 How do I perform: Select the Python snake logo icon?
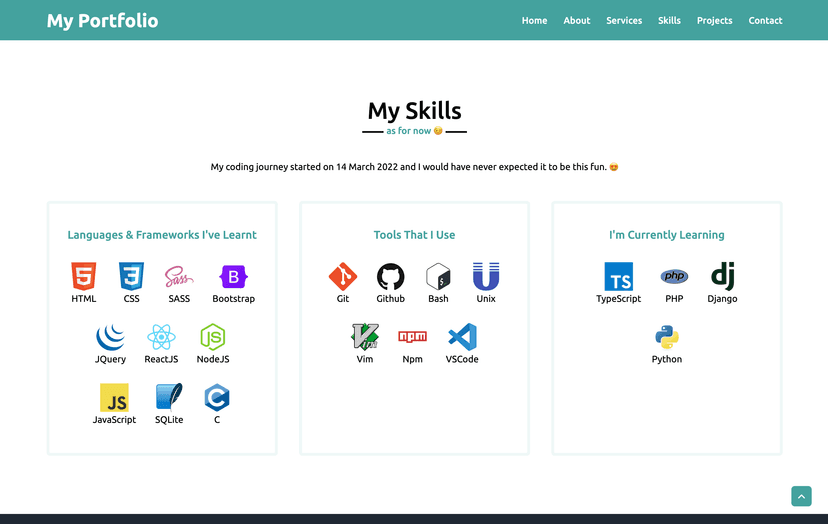pos(667,337)
